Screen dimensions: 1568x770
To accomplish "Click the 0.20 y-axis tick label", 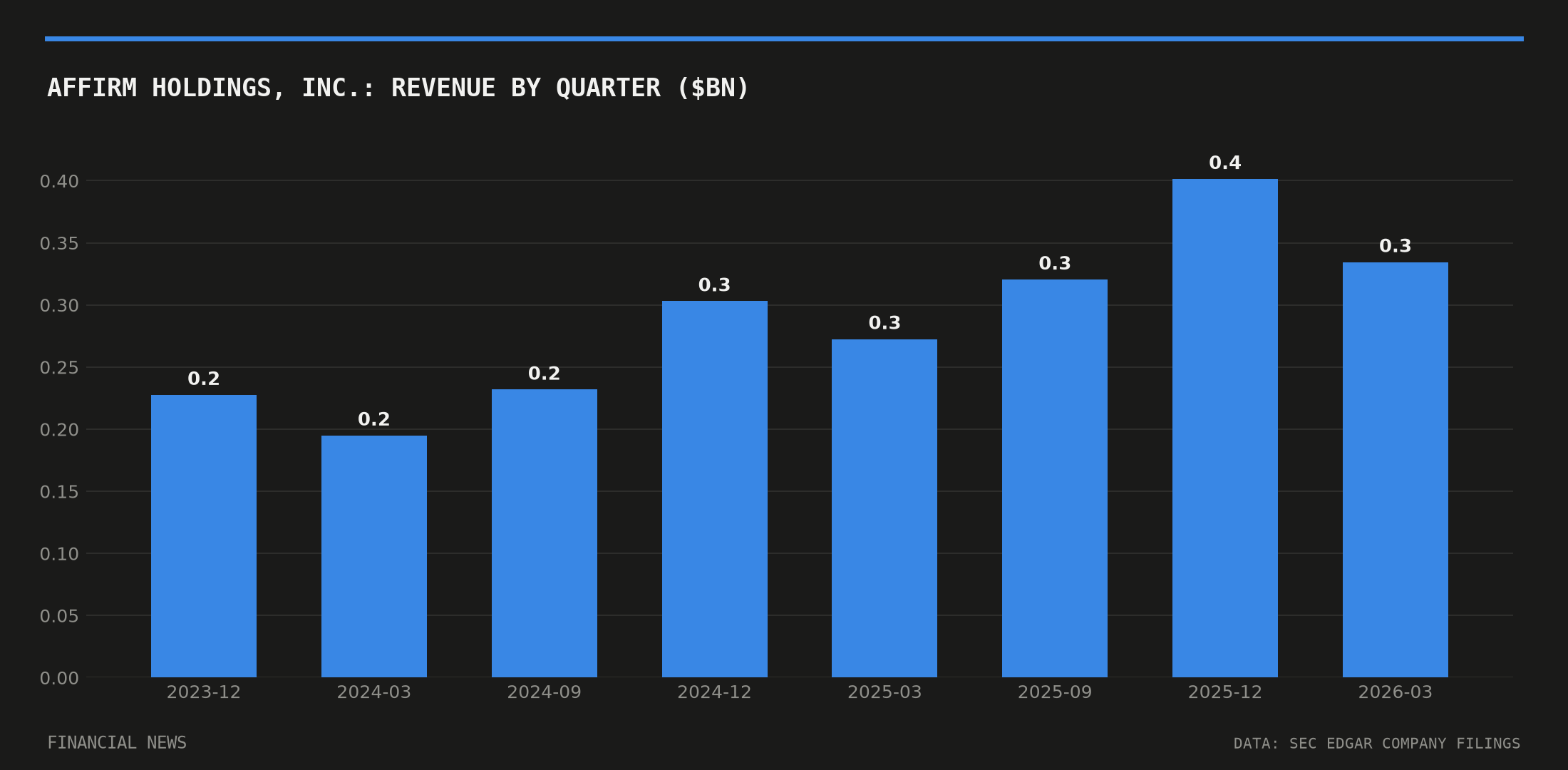I will [x=59, y=429].
